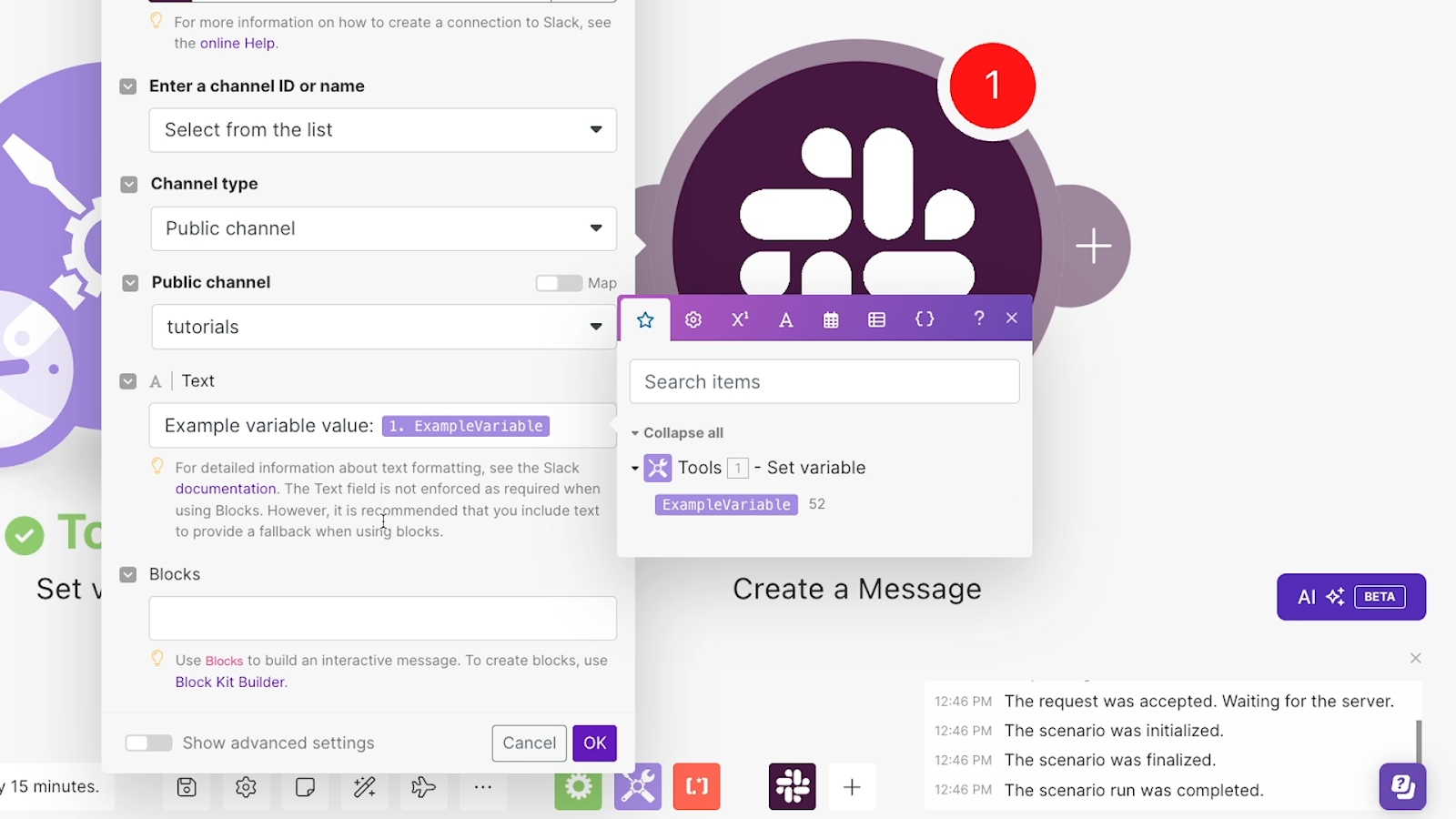This screenshot has height=819, width=1456.
Task: Add favorite app with plus icon
Action: point(852,787)
